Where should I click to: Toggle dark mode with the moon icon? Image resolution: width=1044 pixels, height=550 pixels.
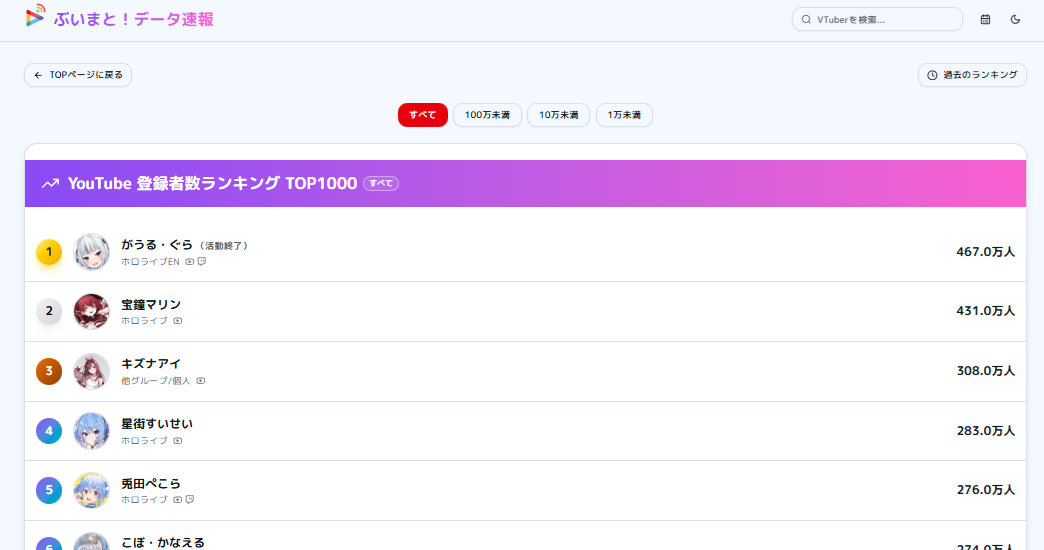point(1015,19)
